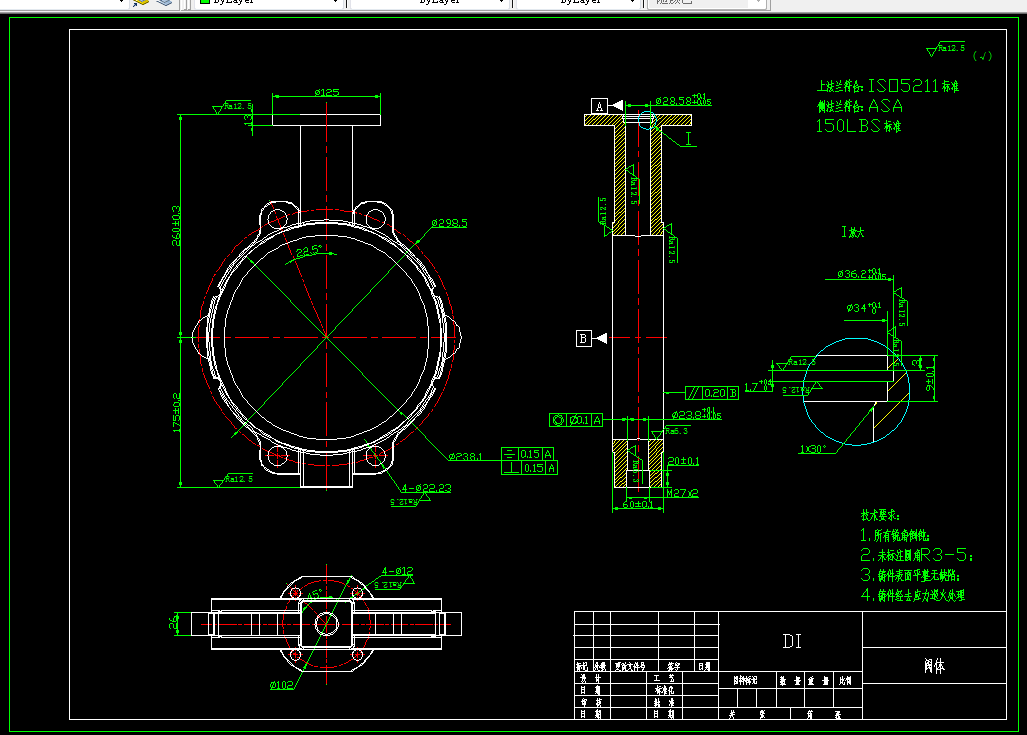The image size is (1027, 735).
Task: Select technical requirement note 1
Action: [895, 535]
